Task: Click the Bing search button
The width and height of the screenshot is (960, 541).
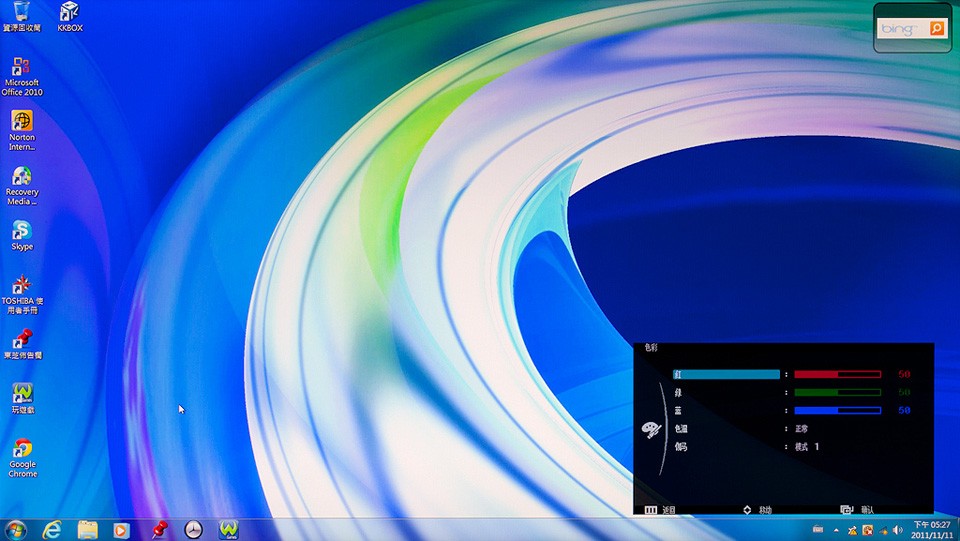Action: point(937,29)
